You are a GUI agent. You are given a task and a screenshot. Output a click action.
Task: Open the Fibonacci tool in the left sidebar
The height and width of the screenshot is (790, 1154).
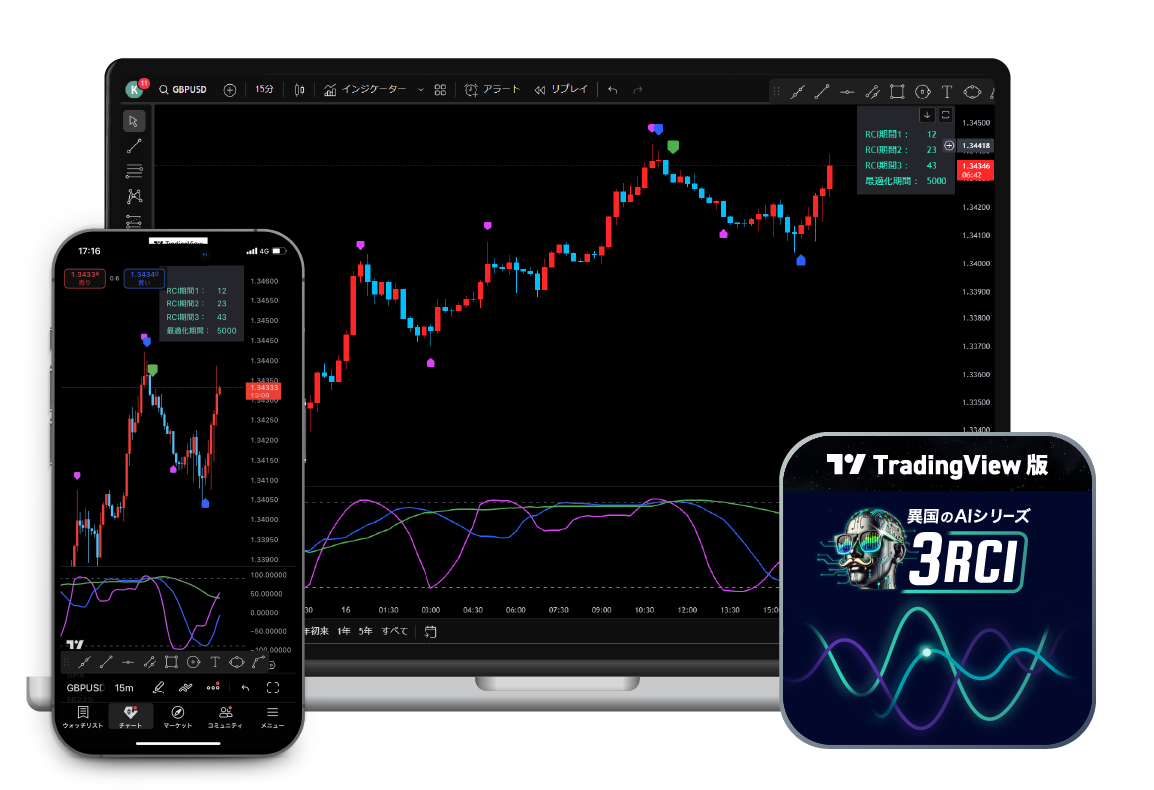134,171
